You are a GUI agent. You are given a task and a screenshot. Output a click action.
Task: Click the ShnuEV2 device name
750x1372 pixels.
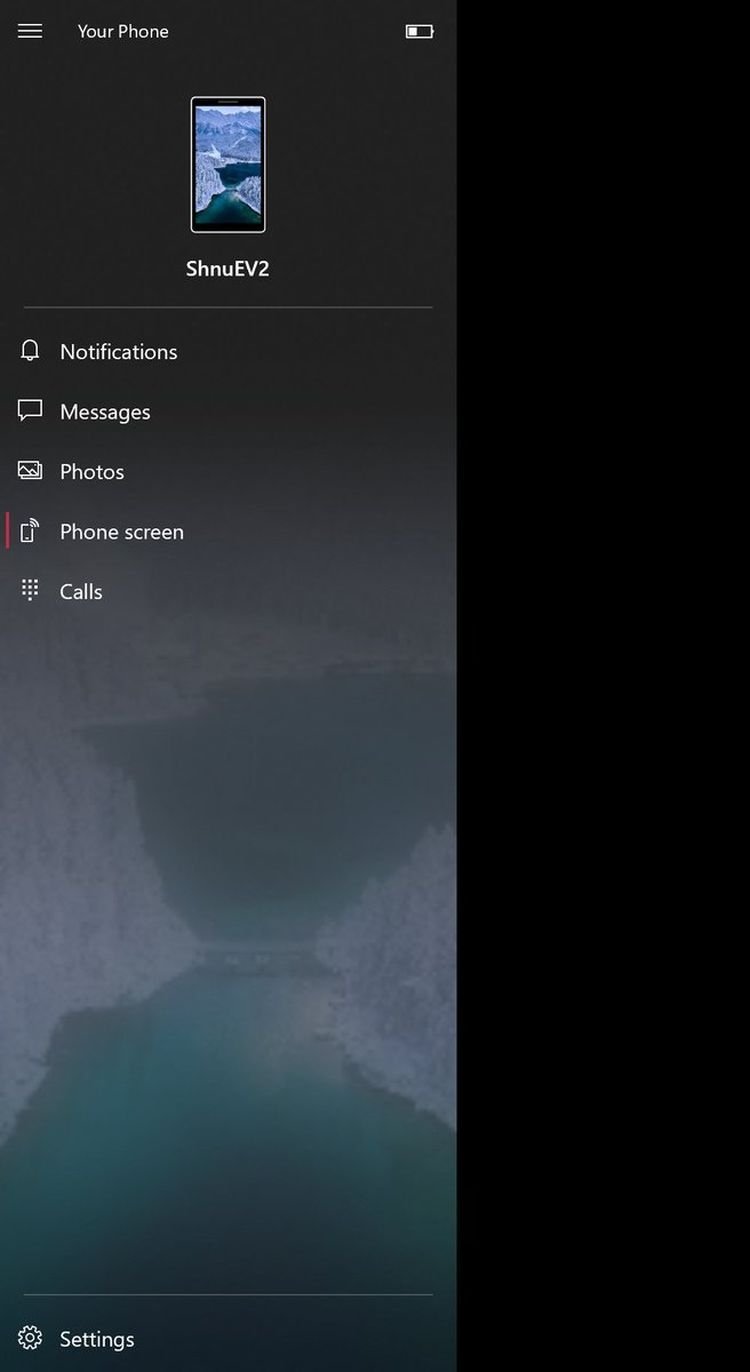tap(228, 269)
